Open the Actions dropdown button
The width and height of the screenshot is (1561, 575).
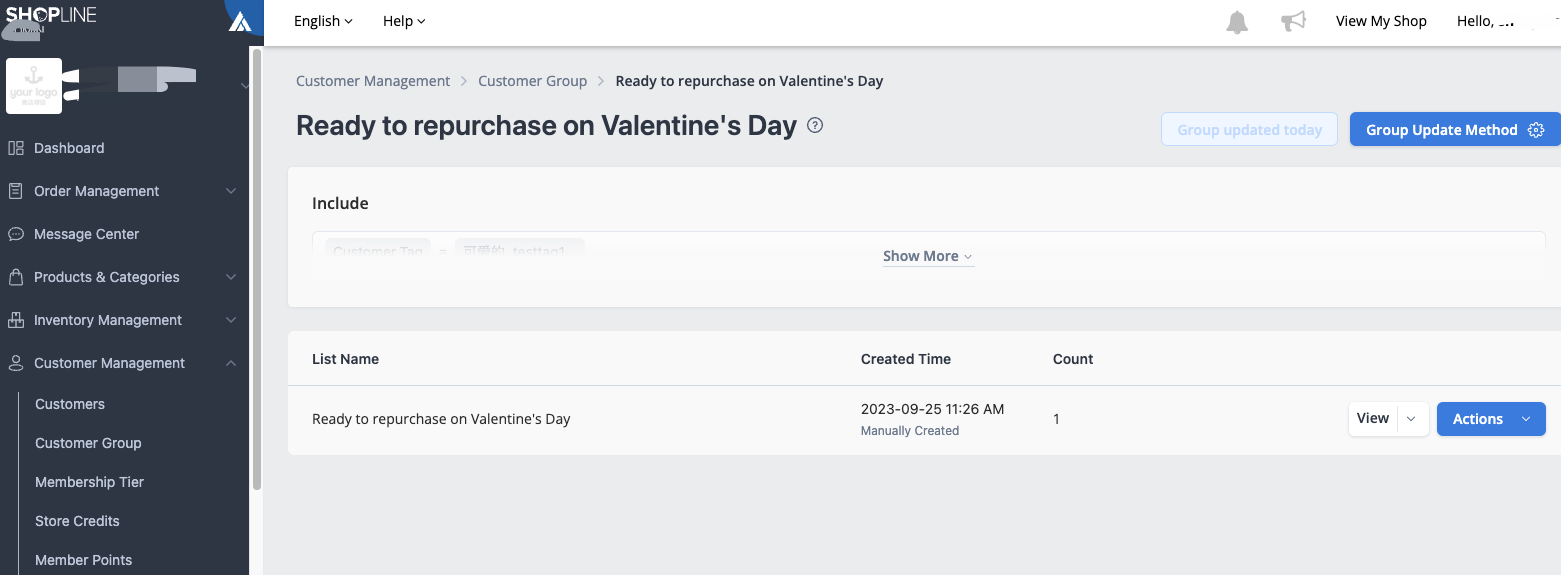[x=1490, y=419]
